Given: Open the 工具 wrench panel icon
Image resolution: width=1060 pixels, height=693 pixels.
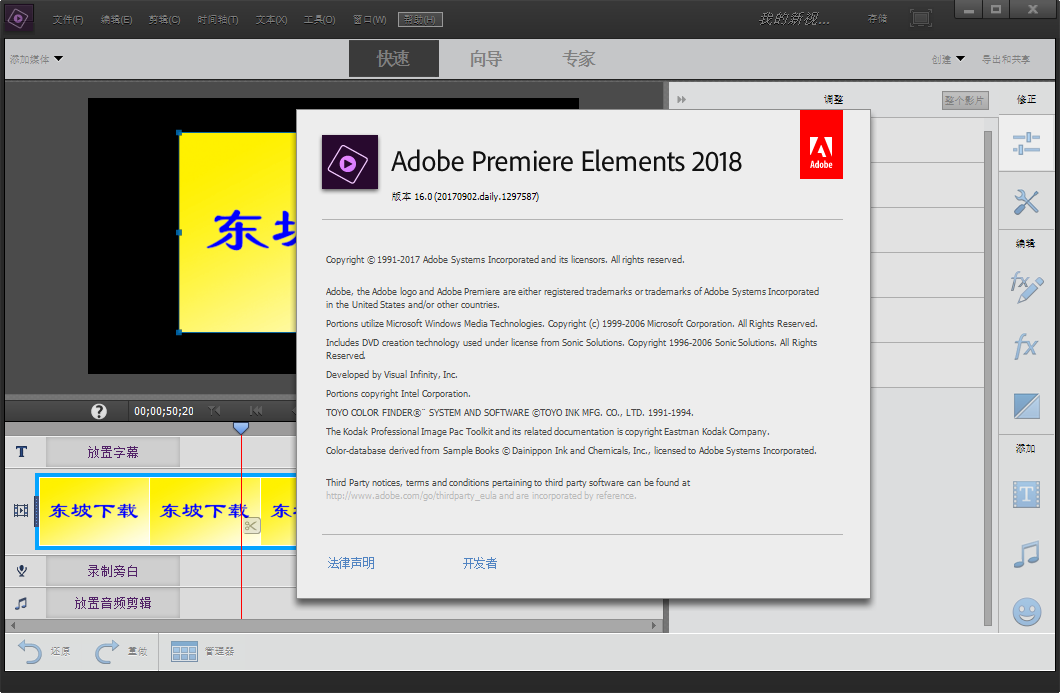Looking at the screenshot, I should tap(1026, 202).
